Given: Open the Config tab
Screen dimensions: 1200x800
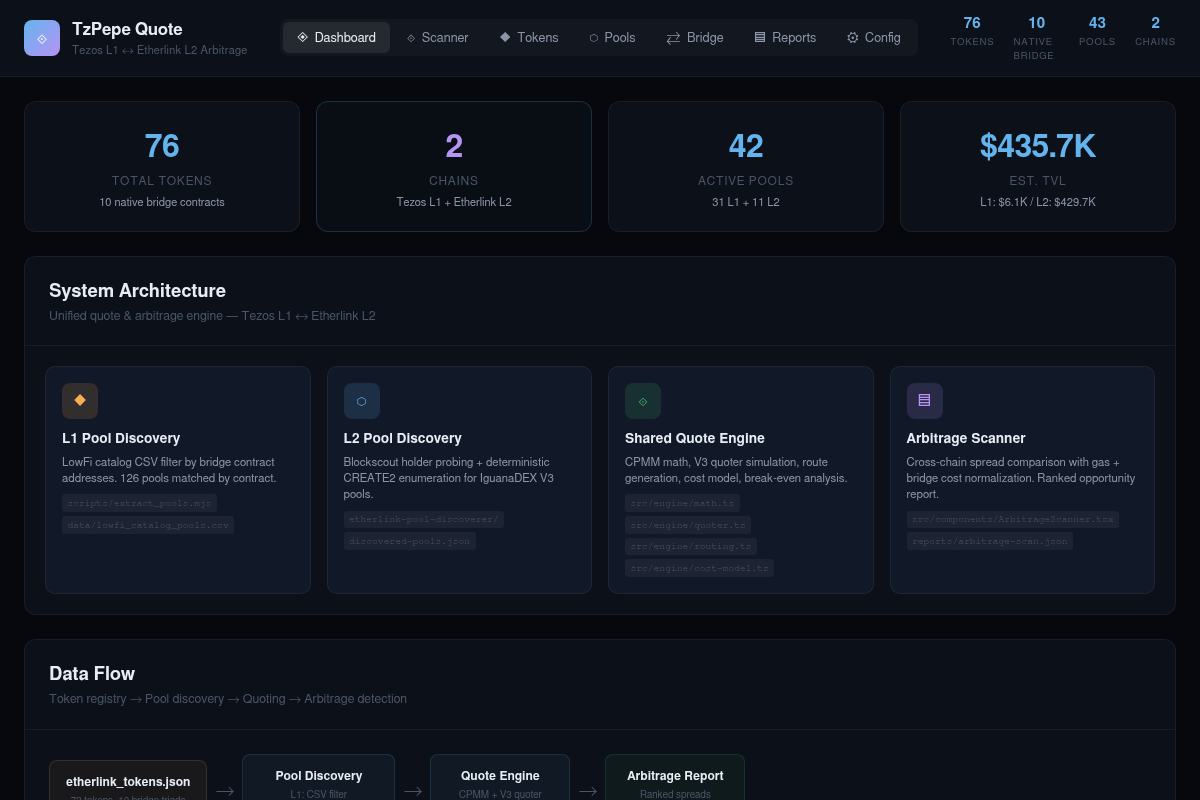Looking at the screenshot, I should pos(874,37).
